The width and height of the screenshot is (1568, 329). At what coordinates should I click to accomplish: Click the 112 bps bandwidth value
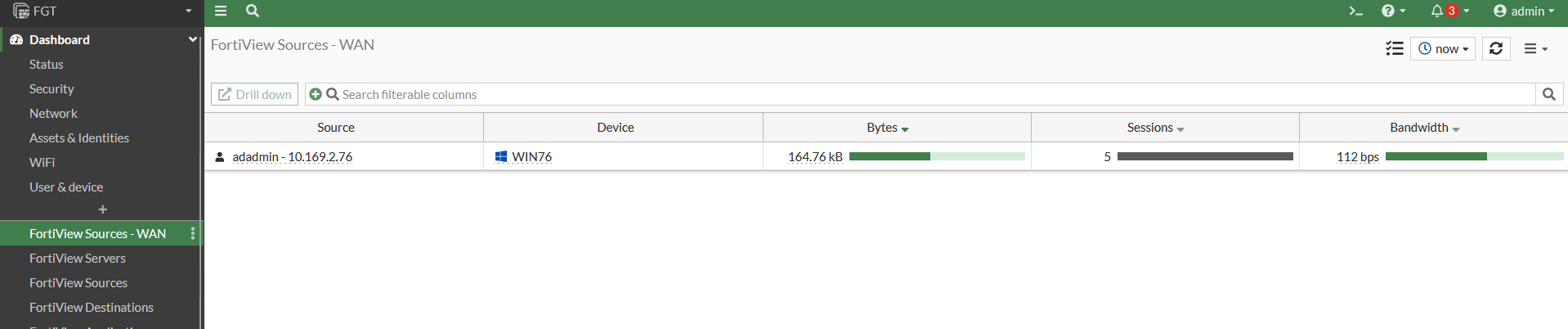point(1358,156)
